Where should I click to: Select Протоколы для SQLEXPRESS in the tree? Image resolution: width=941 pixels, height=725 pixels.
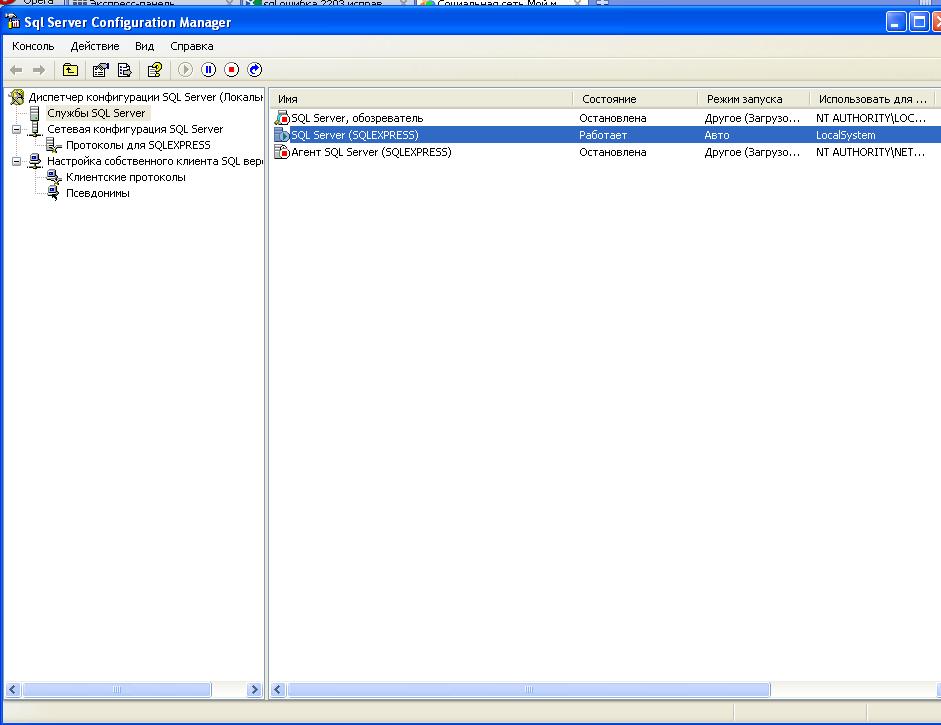[x=138, y=145]
